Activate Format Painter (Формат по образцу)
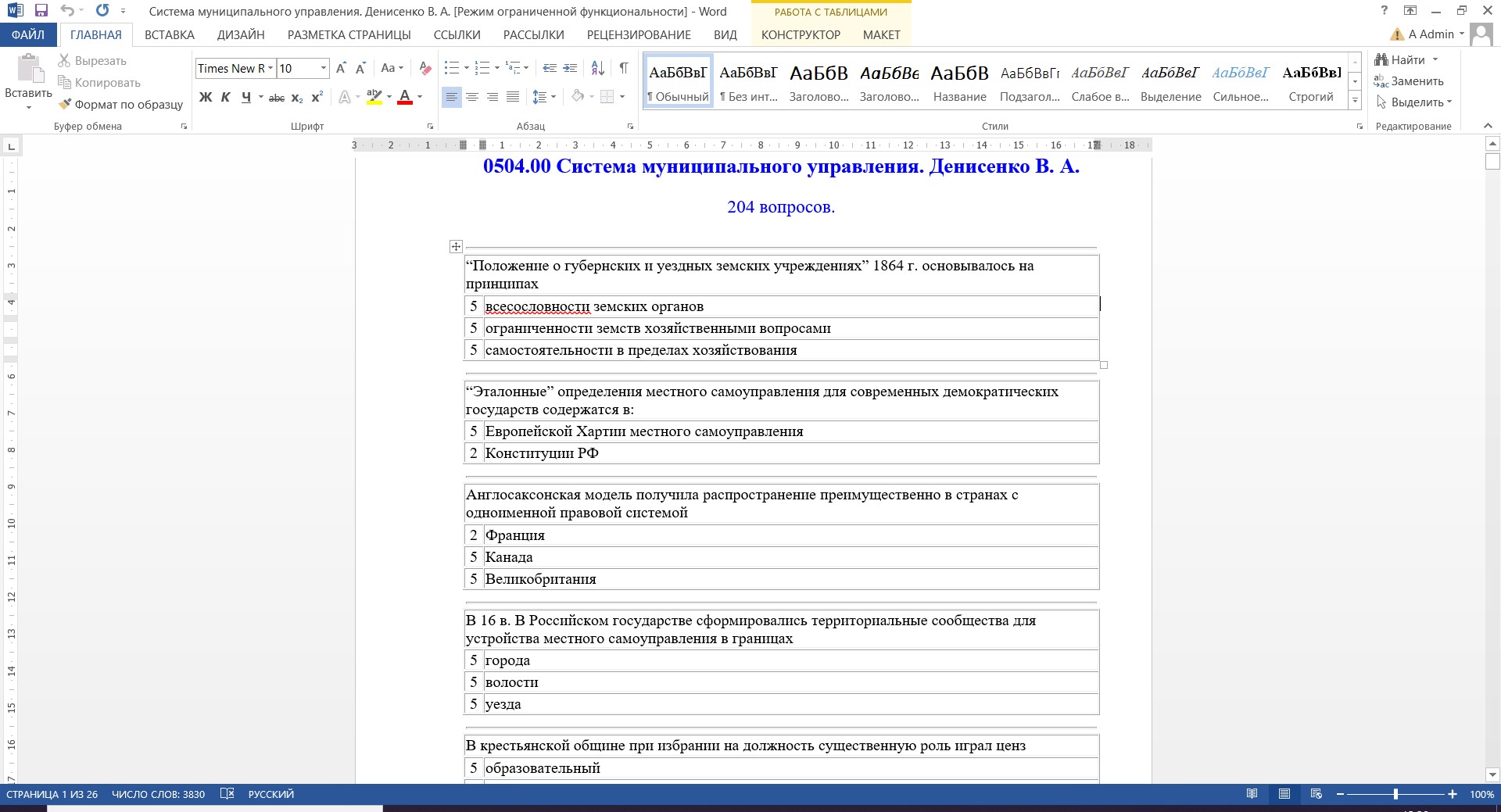Image resolution: width=1501 pixels, height=812 pixels. tap(120, 104)
